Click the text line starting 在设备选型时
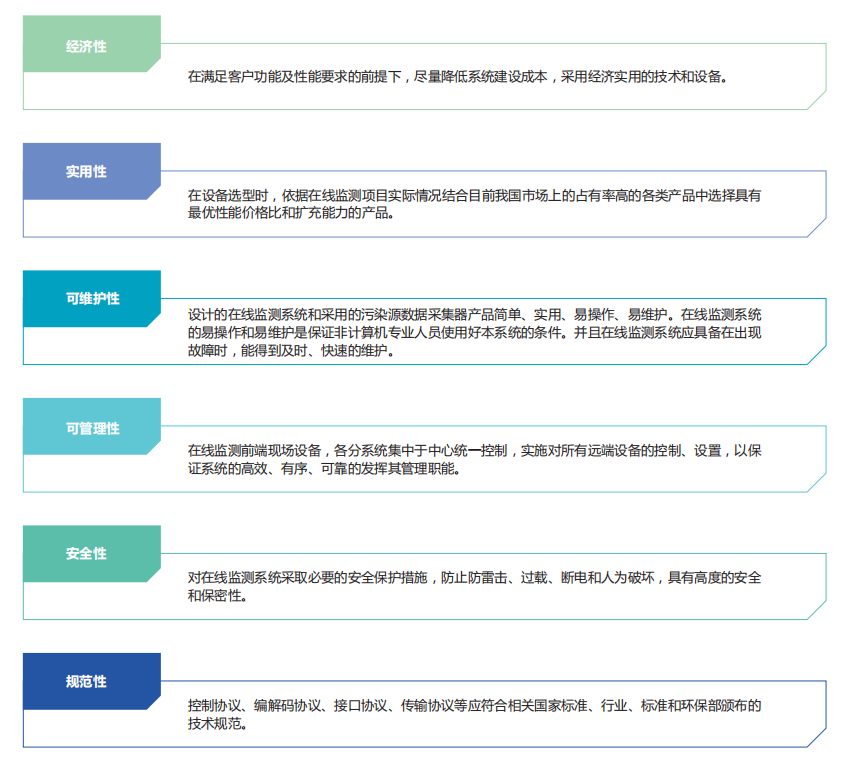The width and height of the screenshot is (850, 778). 474,195
